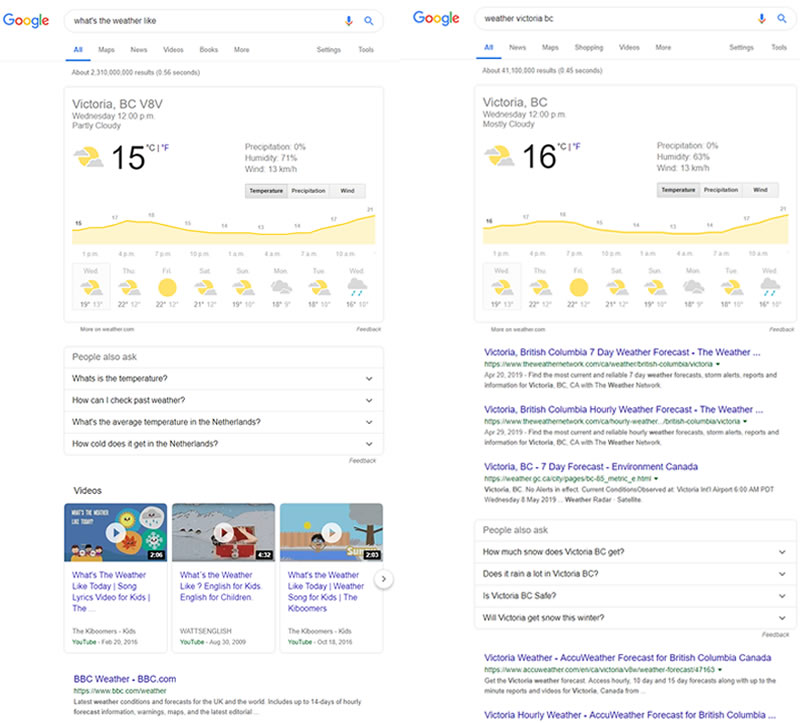
Task: Open Books tab in left search page
Action: (209, 49)
